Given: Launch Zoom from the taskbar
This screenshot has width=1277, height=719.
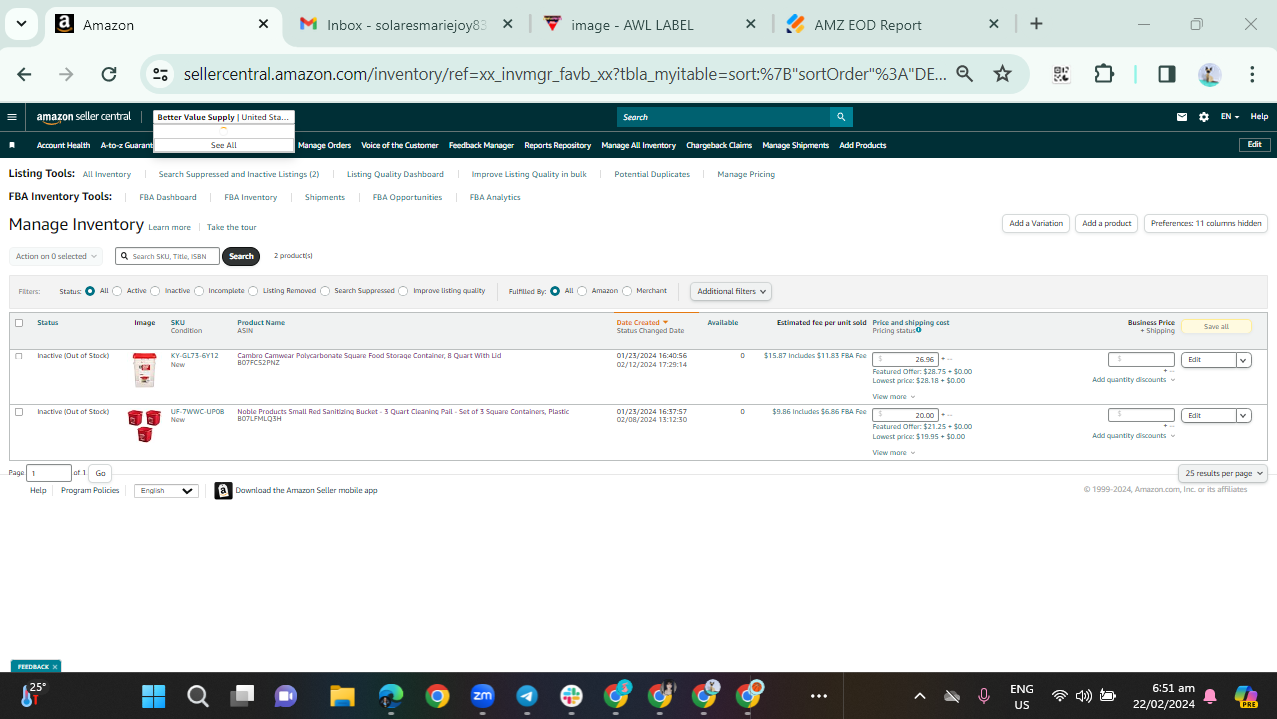Looking at the screenshot, I should [482, 696].
